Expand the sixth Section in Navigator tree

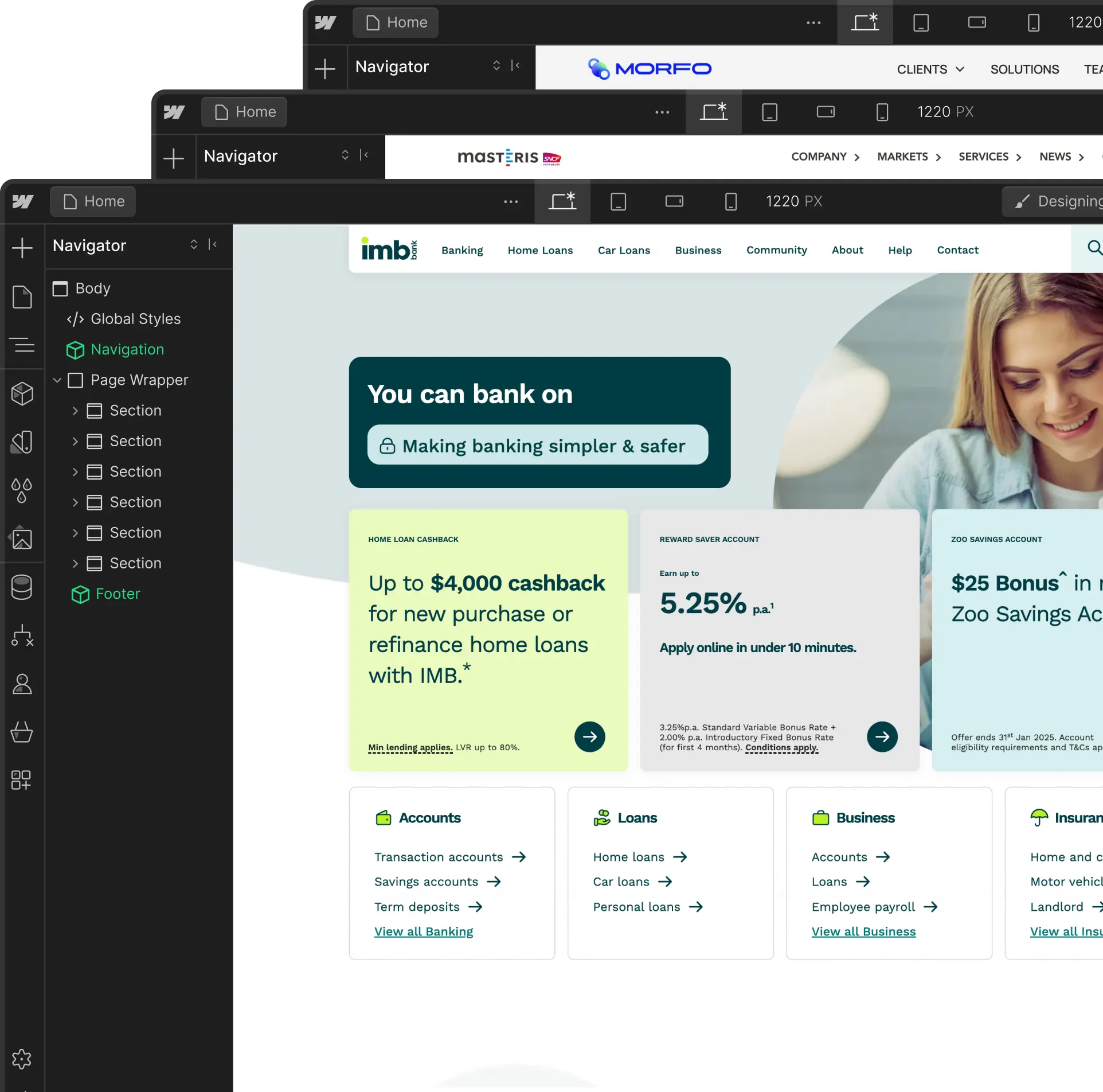point(75,563)
